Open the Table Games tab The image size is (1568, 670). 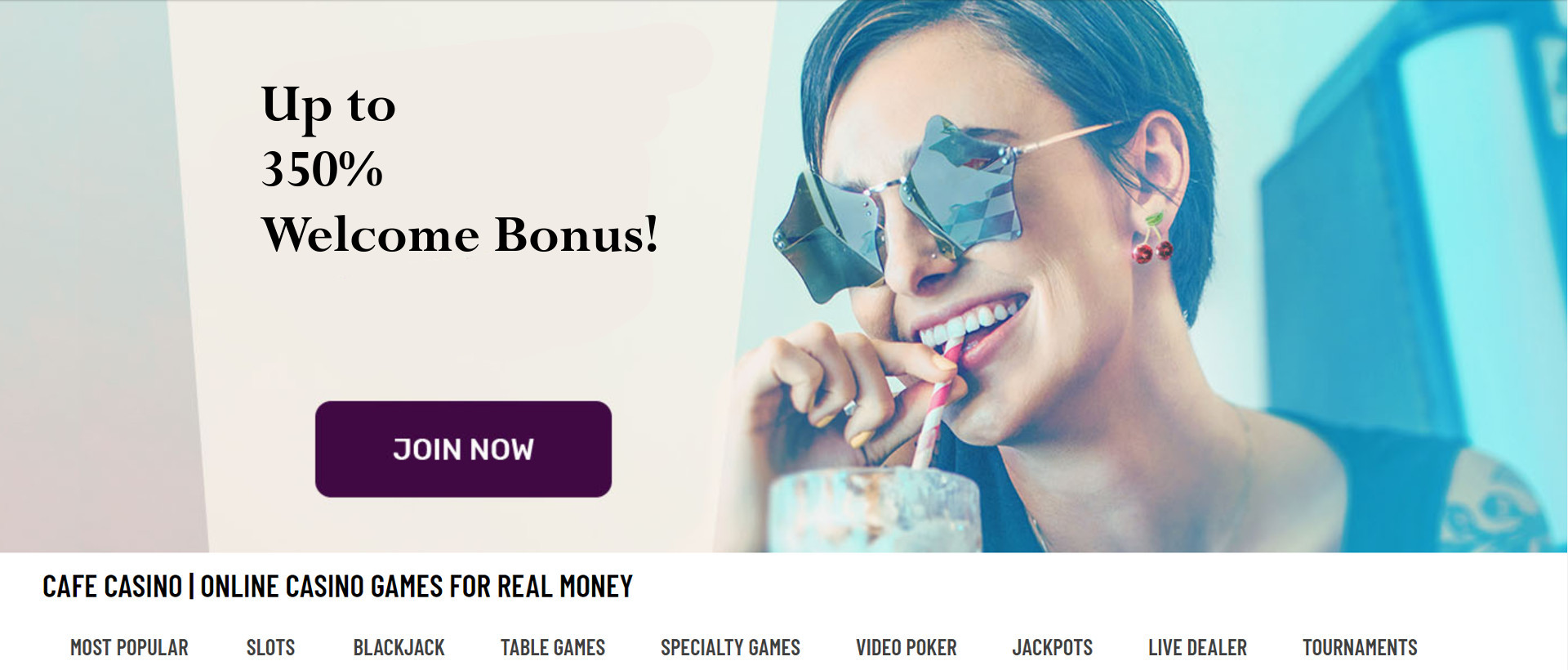tap(553, 647)
